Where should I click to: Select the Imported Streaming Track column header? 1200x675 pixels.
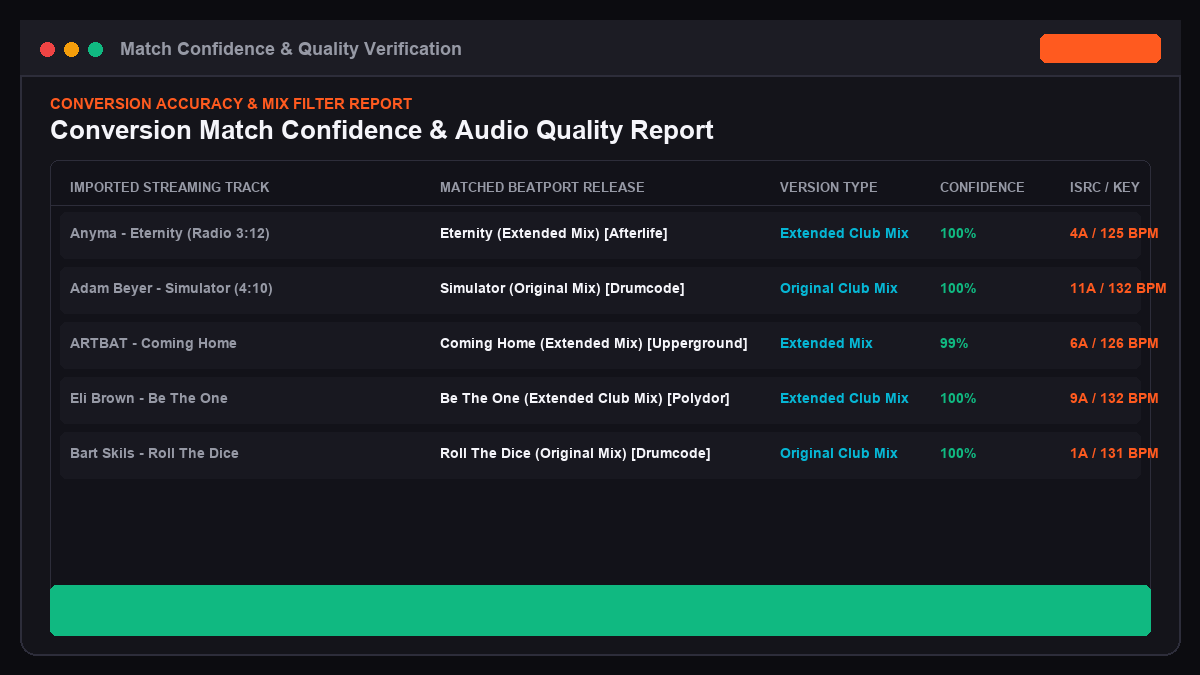pyautogui.click(x=170, y=187)
